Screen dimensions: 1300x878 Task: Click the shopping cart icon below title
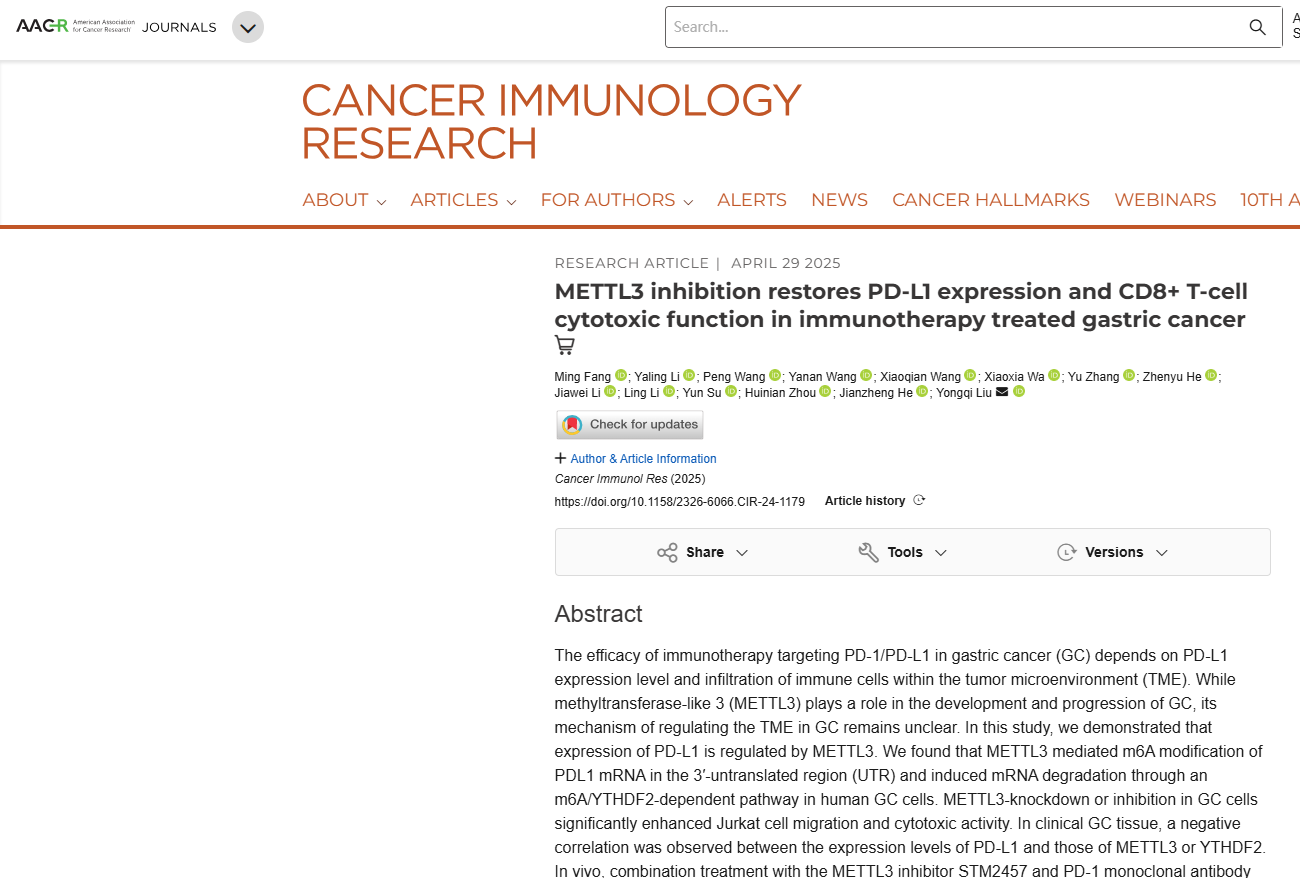pyautogui.click(x=565, y=346)
